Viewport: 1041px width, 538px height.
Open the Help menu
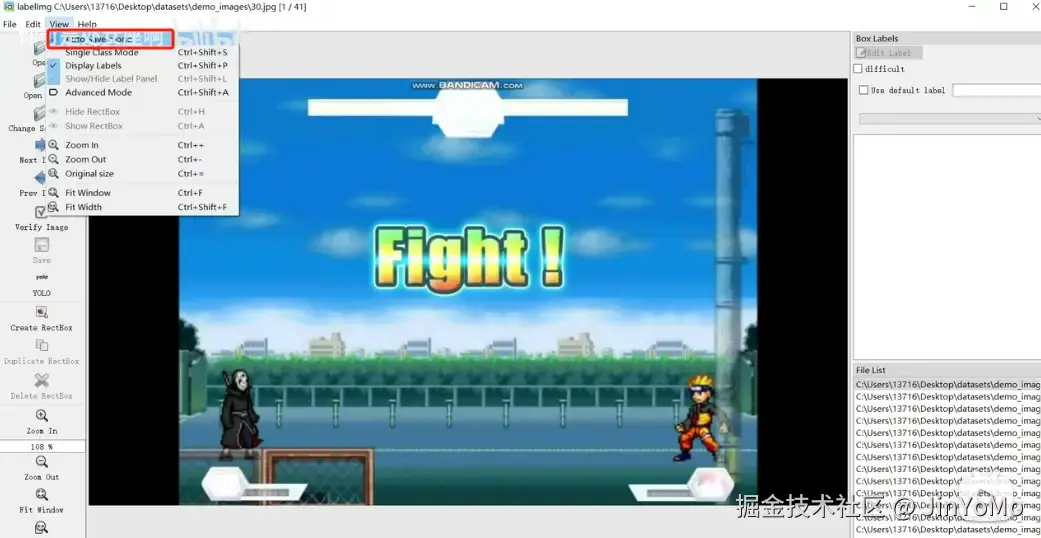pyautogui.click(x=87, y=24)
